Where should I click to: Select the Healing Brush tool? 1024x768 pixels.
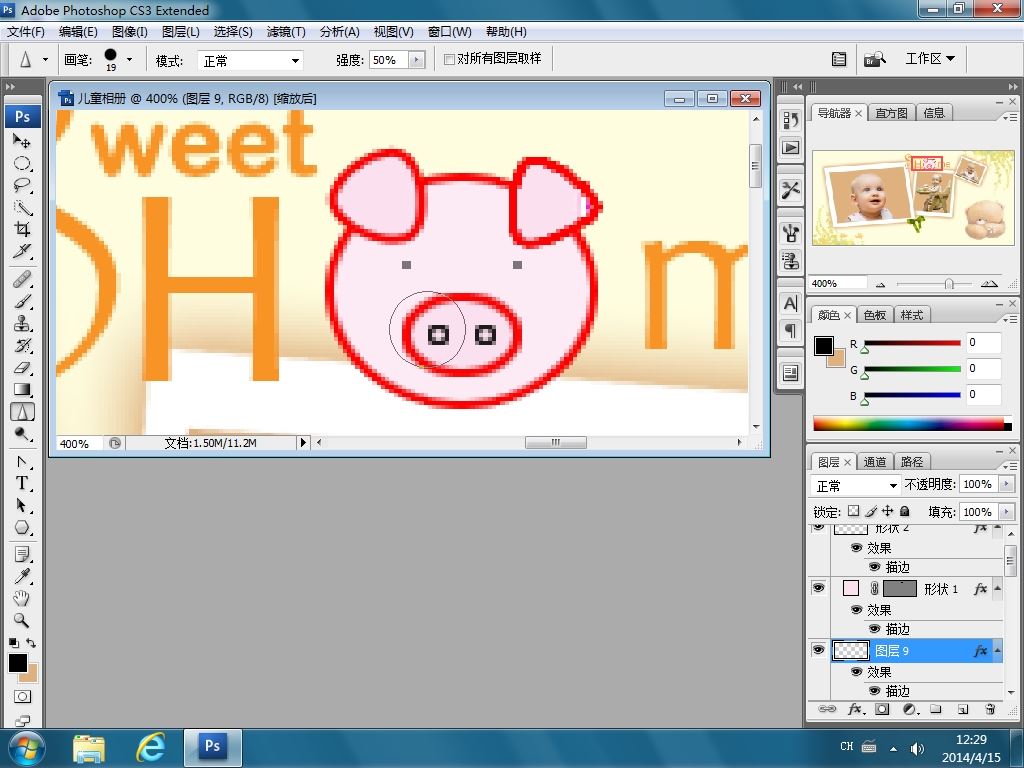[x=22, y=280]
